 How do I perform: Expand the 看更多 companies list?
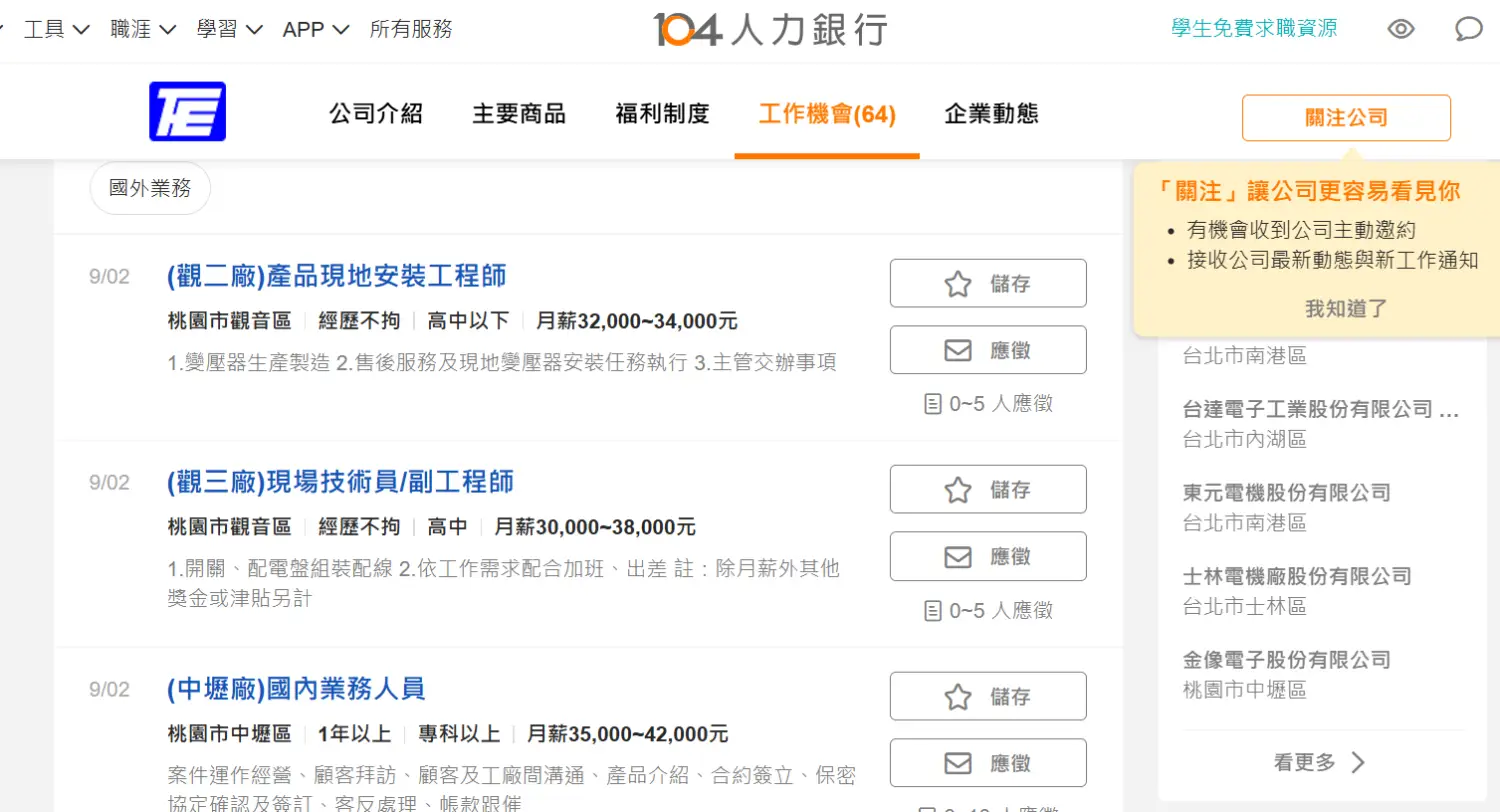coord(1320,762)
